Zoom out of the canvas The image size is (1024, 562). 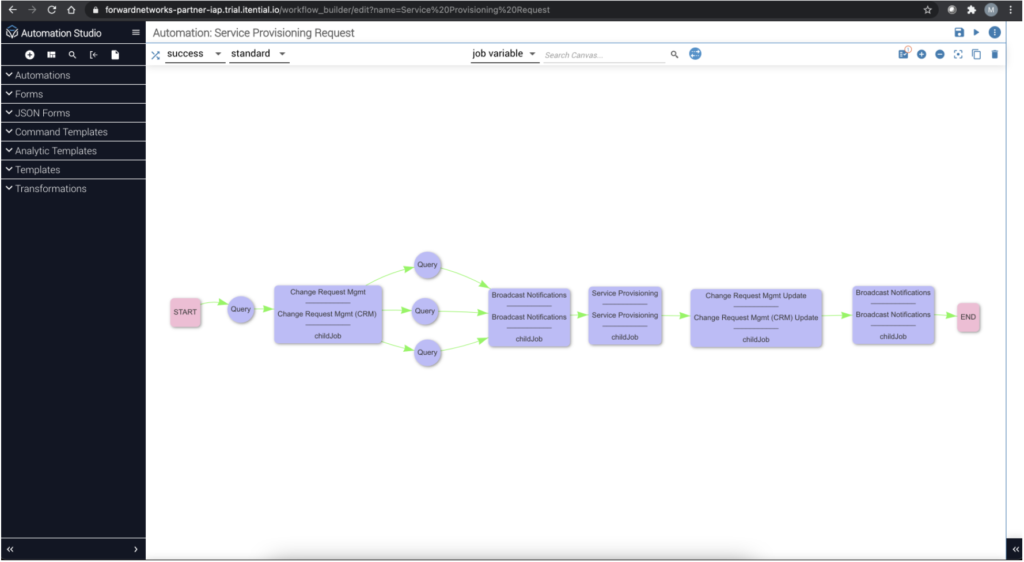(939, 54)
